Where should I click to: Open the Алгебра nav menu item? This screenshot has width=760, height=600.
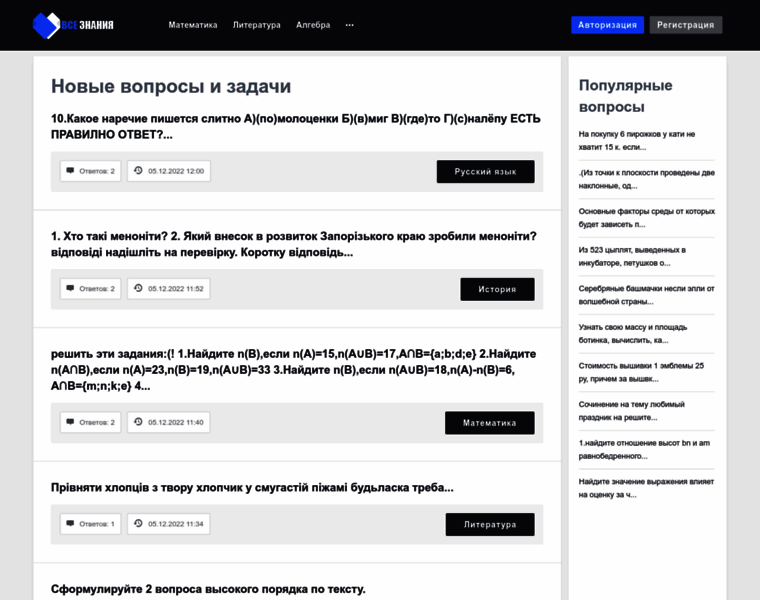[x=313, y=25]
